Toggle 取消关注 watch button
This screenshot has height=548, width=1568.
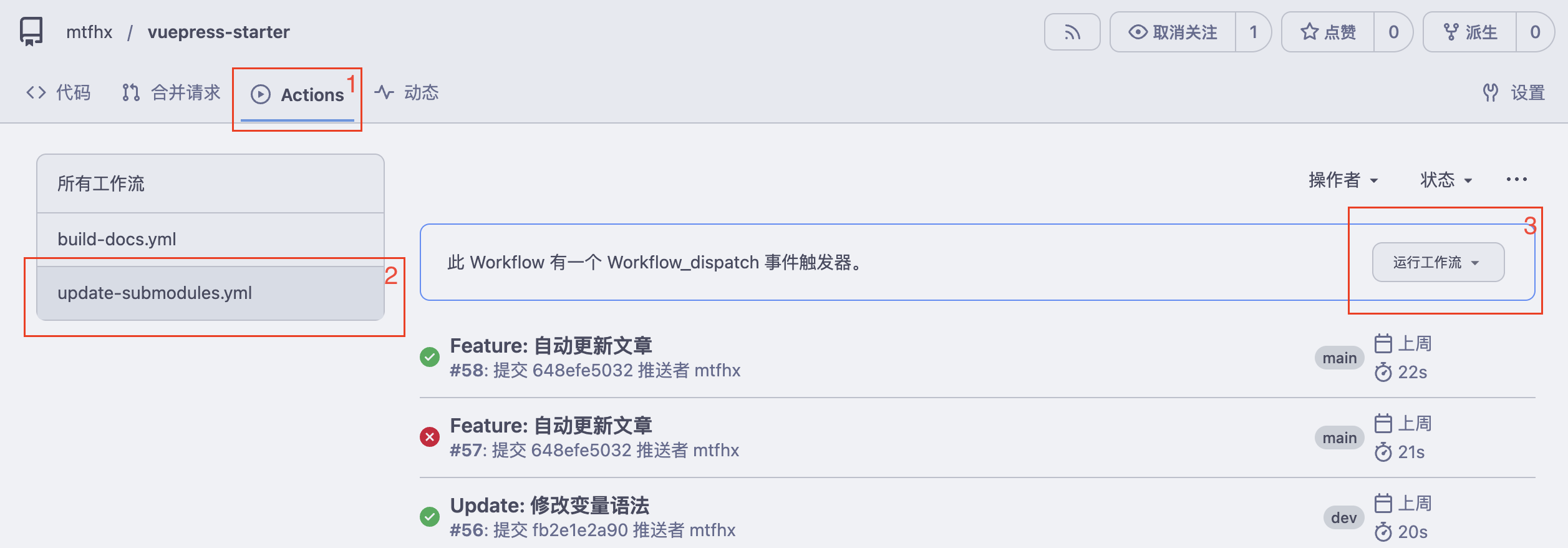(1173, 32)
